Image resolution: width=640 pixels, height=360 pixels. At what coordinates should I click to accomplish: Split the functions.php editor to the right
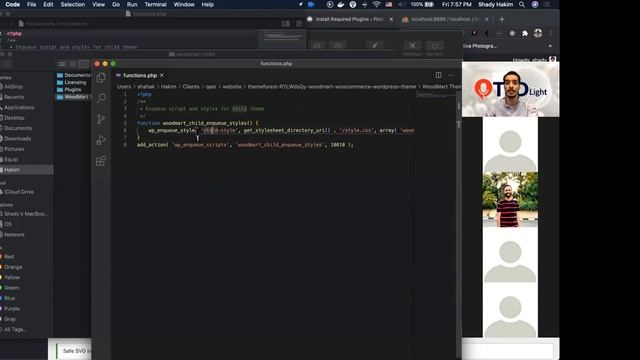(438, 75)
